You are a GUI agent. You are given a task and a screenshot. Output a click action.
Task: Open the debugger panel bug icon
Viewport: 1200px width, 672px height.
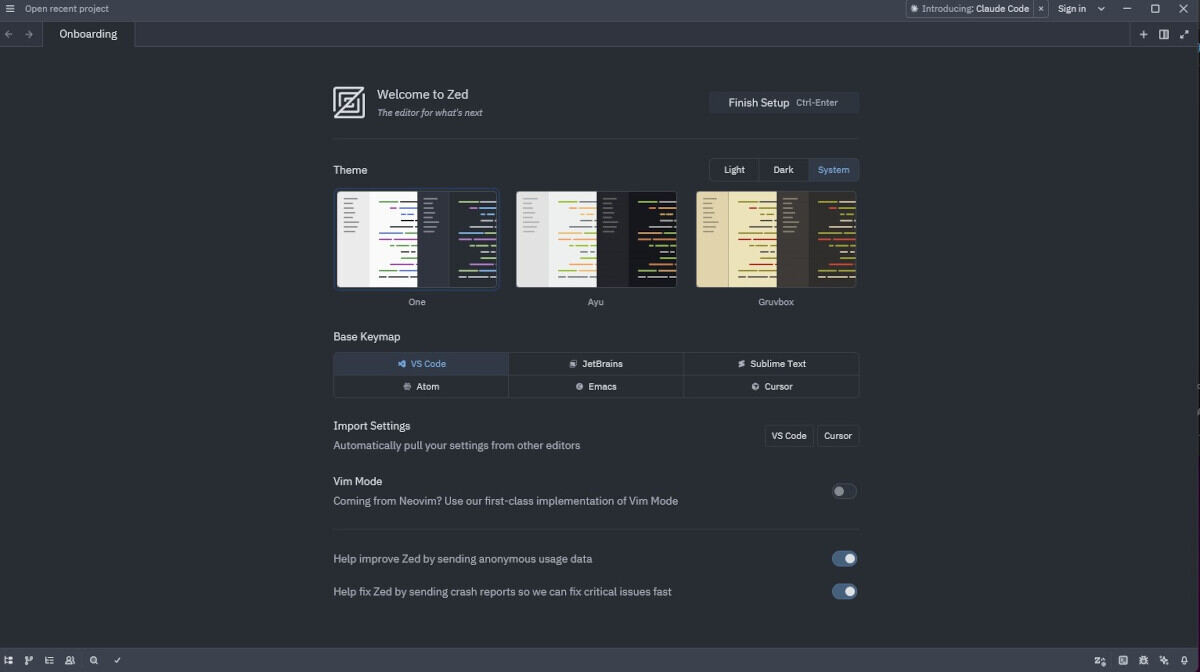[x=1143, y=660]
